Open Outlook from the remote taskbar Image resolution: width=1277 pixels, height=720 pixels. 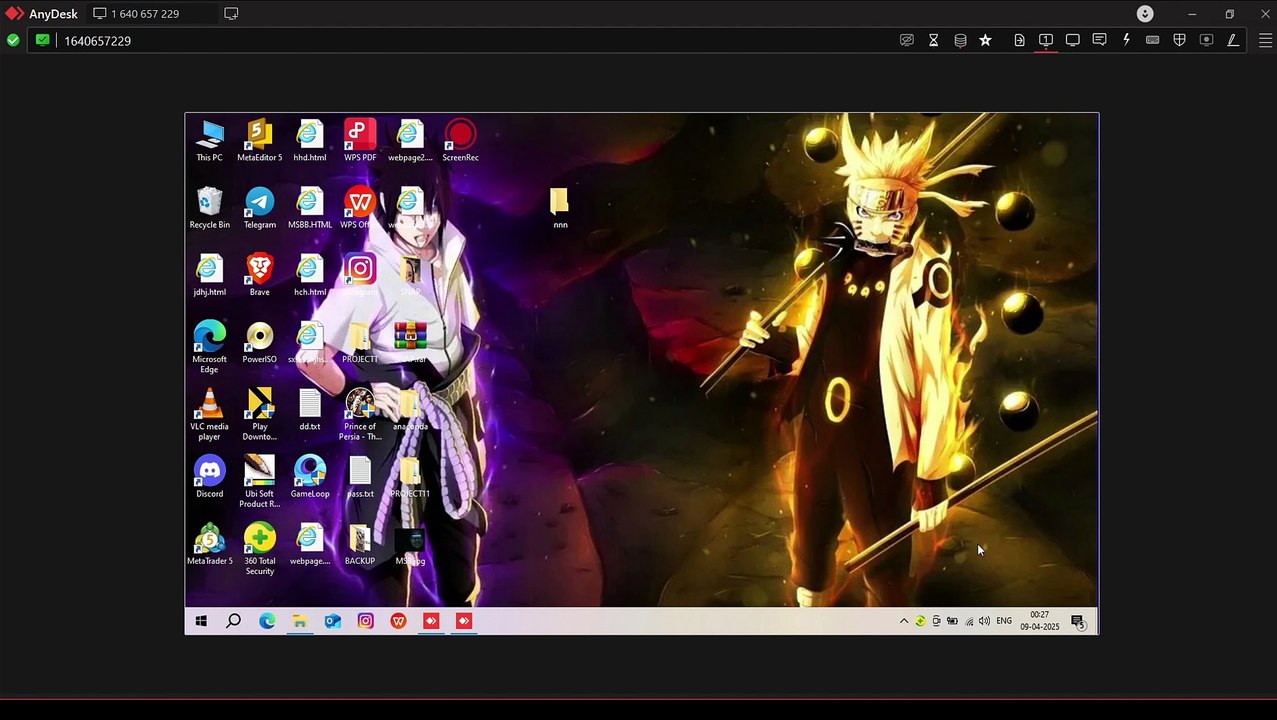point(332,621)
